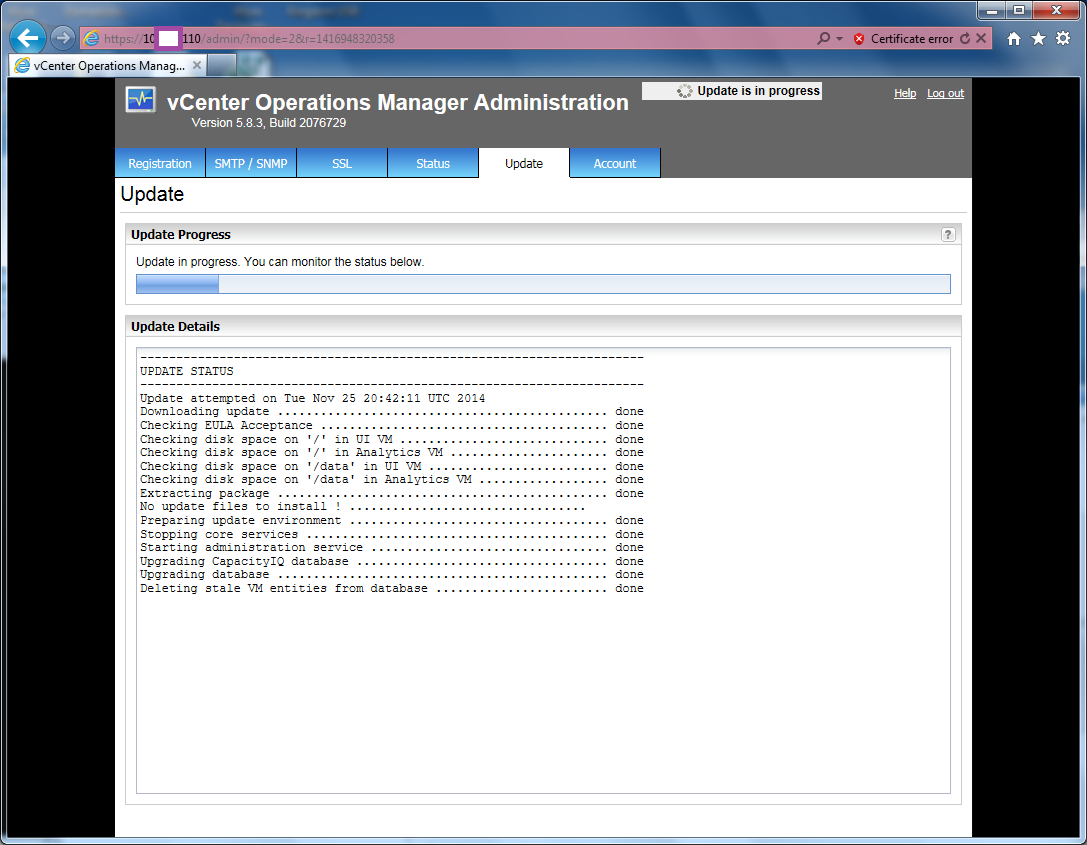Click the Log out link
1087x845 pixels.
(945, 93)
